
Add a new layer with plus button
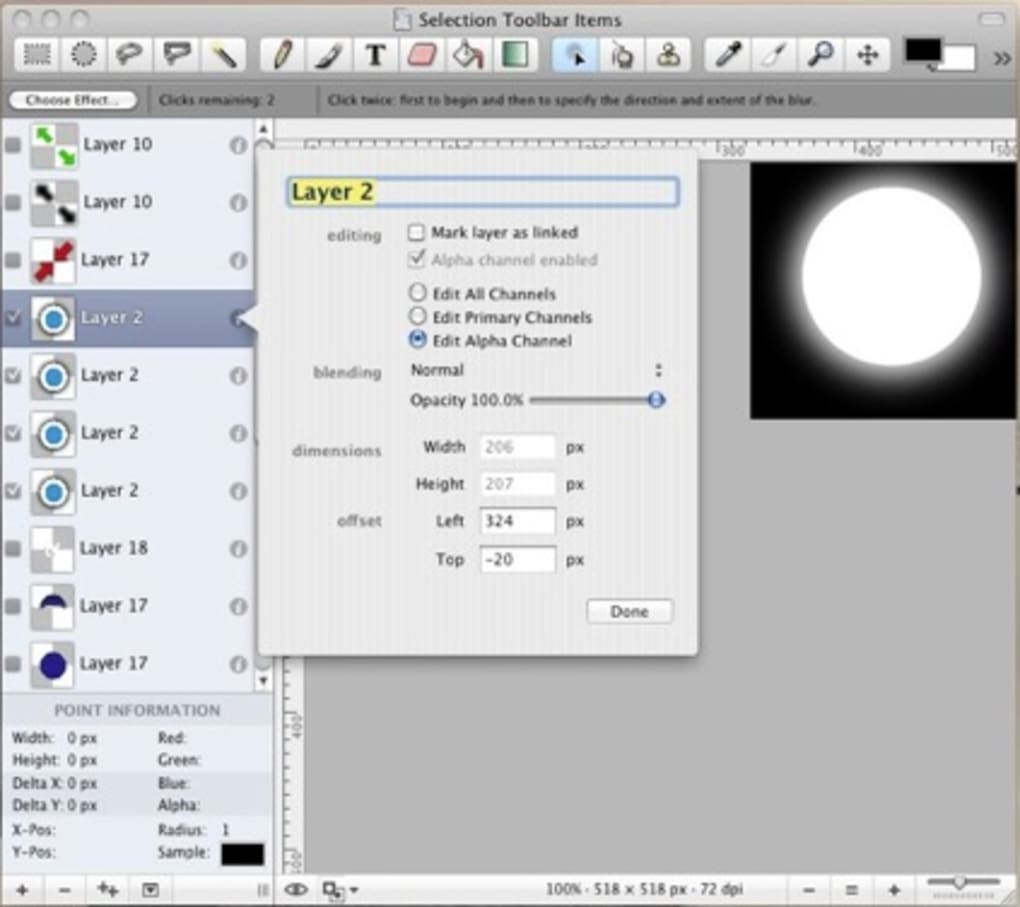click(x=22, y=889)
